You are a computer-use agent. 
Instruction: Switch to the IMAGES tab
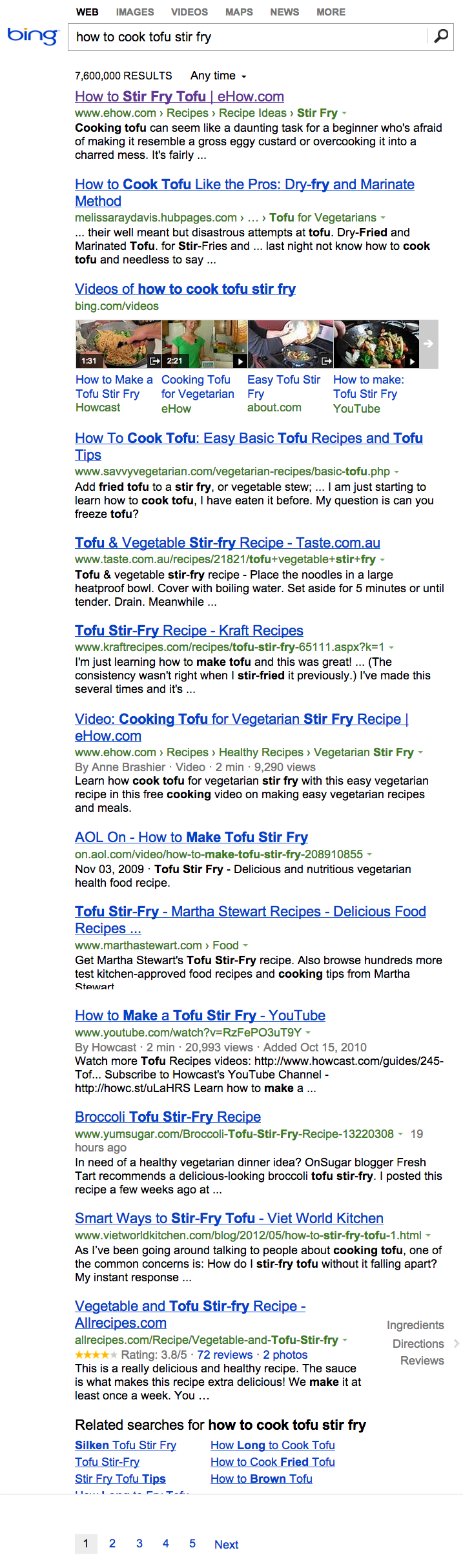tap(135, 12)
